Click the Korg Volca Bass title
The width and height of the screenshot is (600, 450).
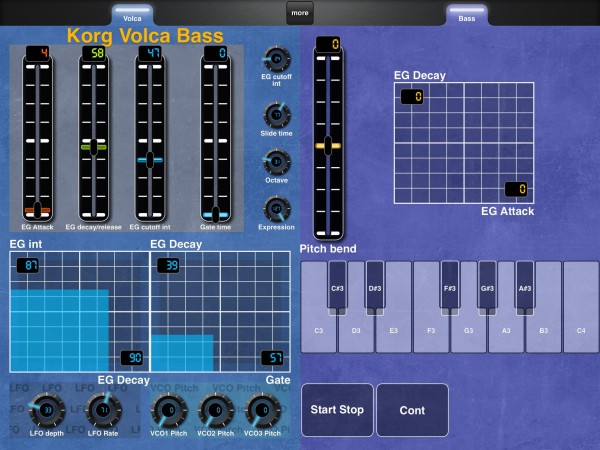pos(145,36)
